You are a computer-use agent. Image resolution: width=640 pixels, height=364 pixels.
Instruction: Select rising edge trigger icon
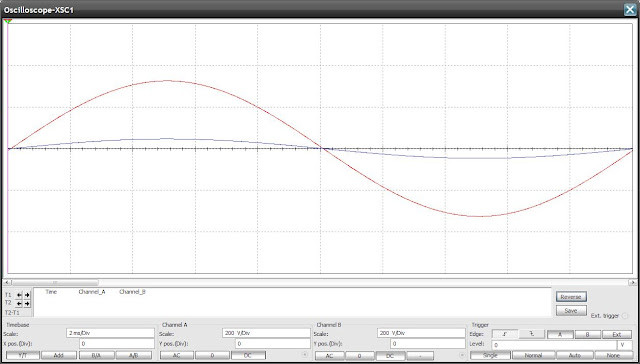point(504,334)
